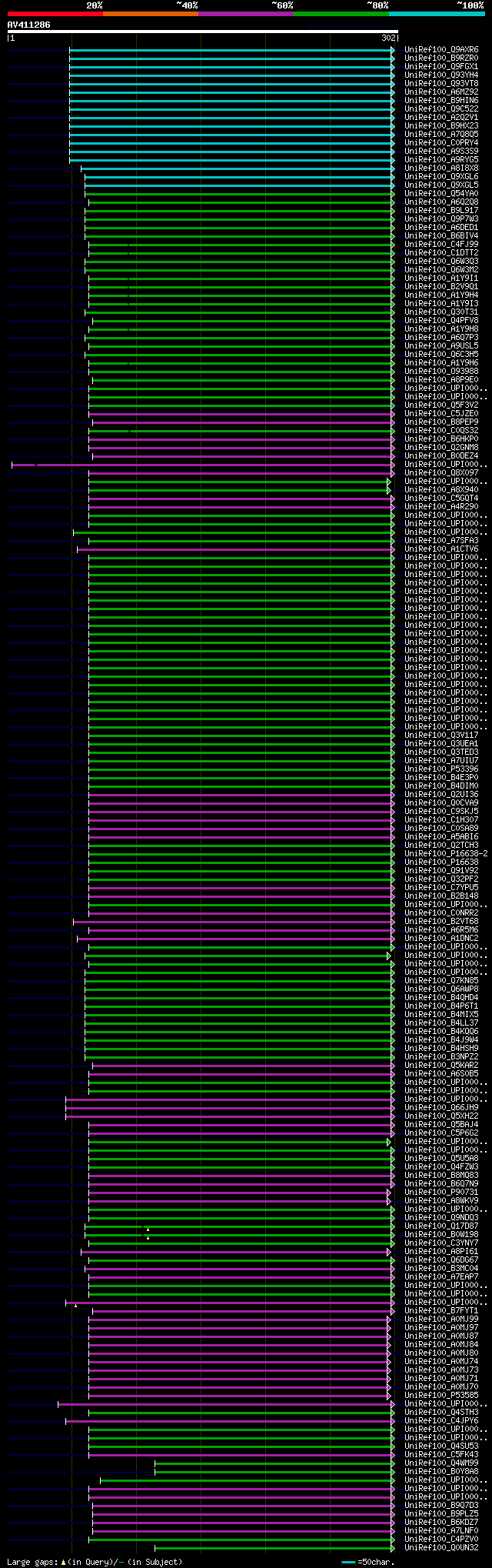Open hit UniRef100_Q9FGX1
The height and width of the screenshot is (1568, 492).
[x=441, y=66]
